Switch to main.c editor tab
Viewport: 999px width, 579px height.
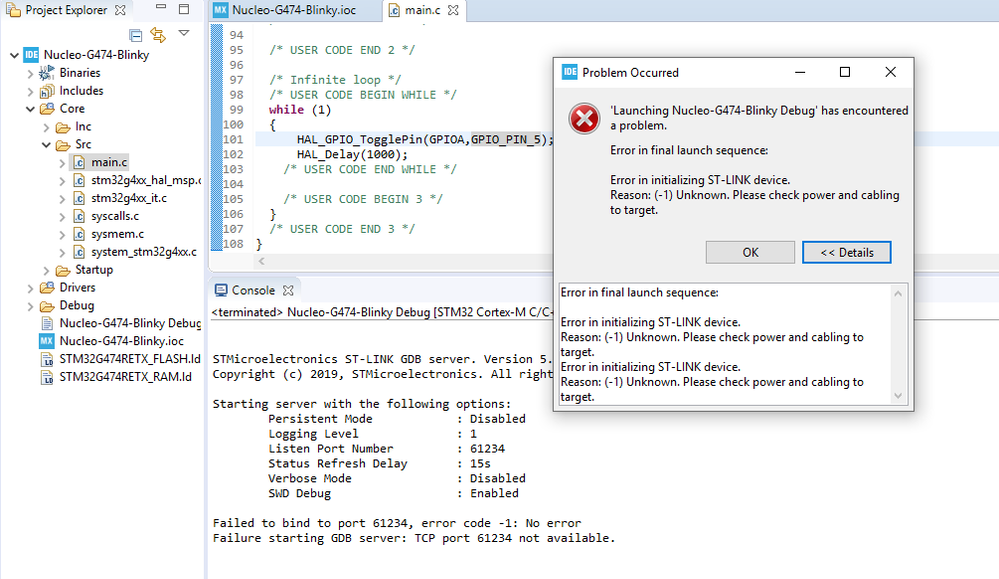click(x=422, y=10)
